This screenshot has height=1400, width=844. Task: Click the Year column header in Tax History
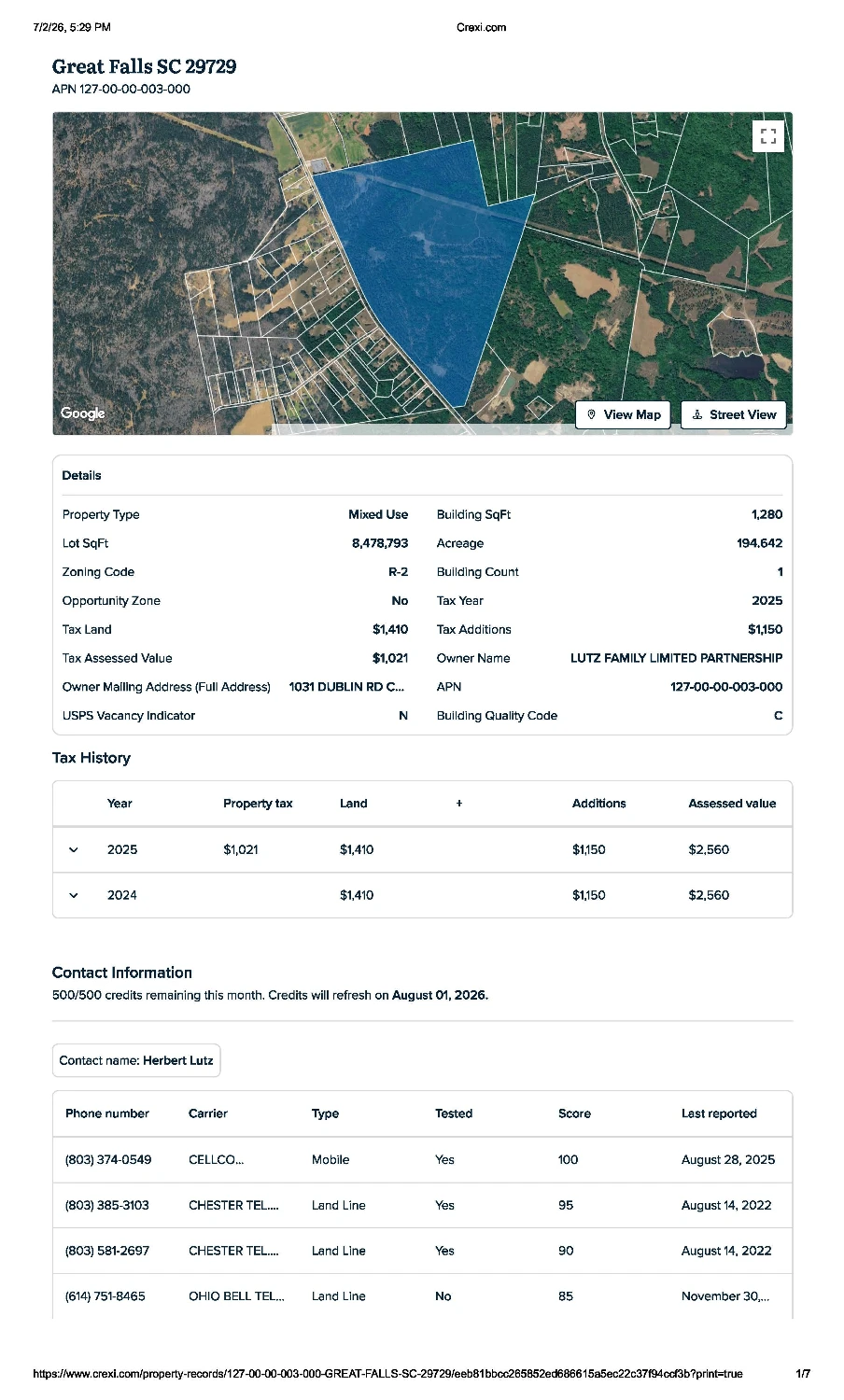point(120,804)
